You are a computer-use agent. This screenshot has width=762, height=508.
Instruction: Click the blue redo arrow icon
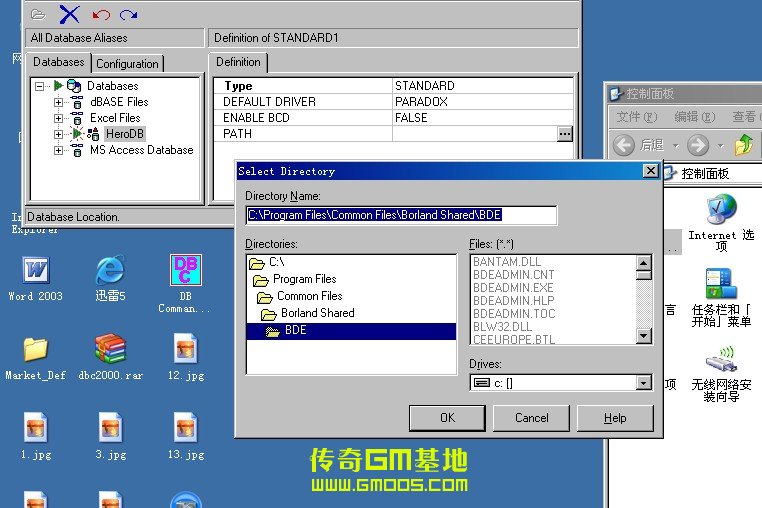tap(128, 15)
